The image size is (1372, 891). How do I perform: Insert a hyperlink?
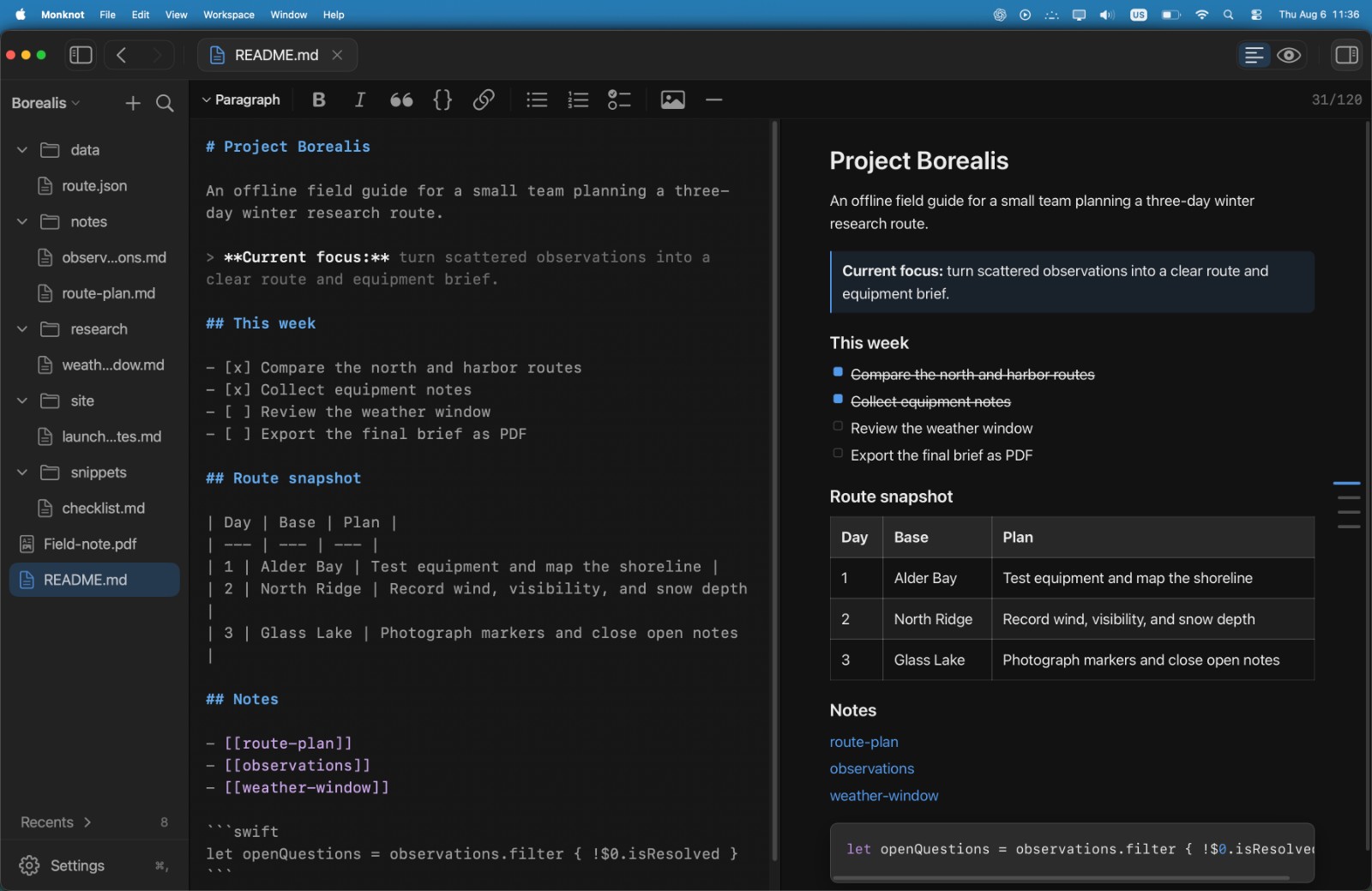coord(484,99)
